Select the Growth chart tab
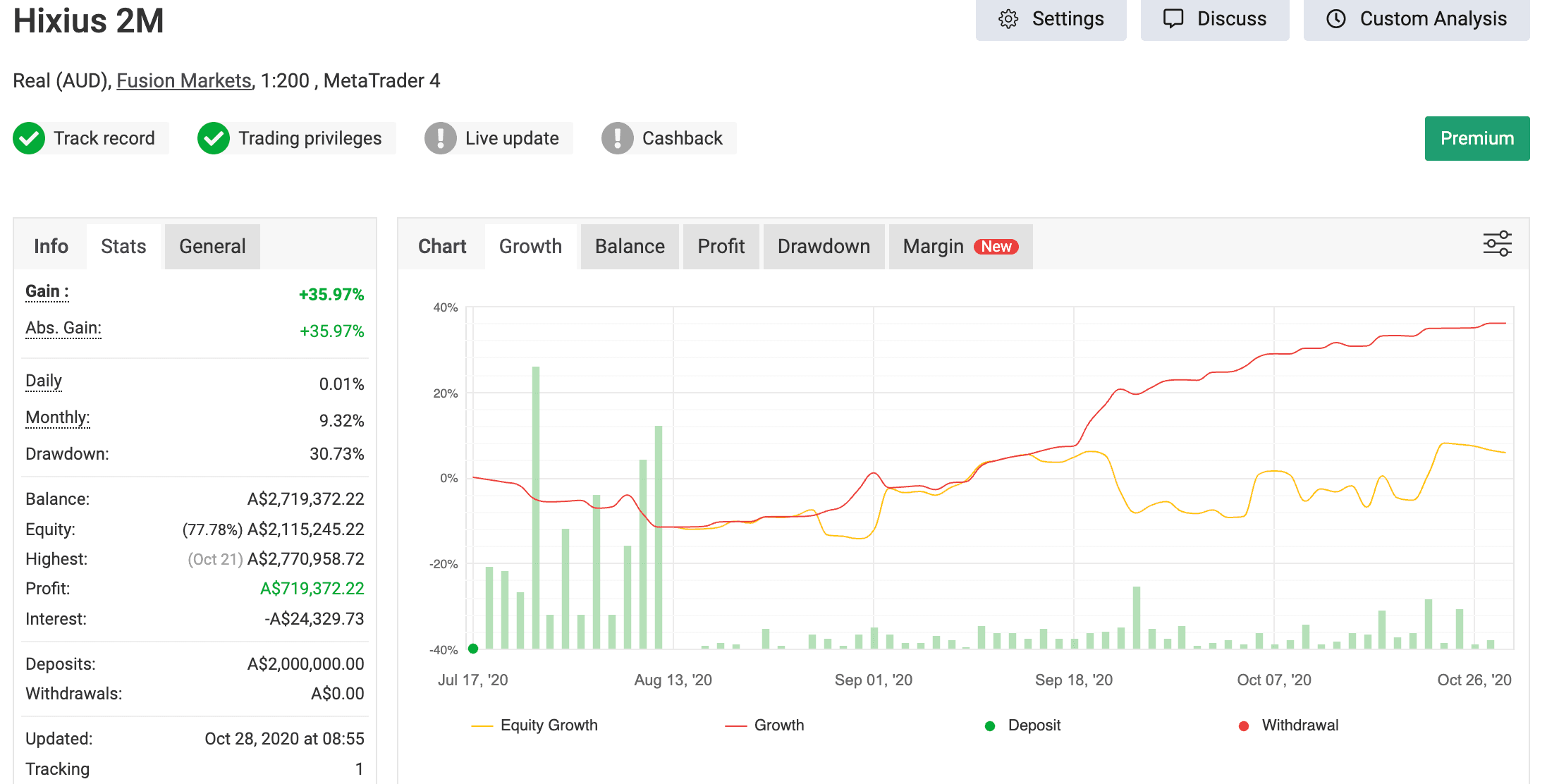Viewport: 1547px width, 784px height. click(530, 246)
